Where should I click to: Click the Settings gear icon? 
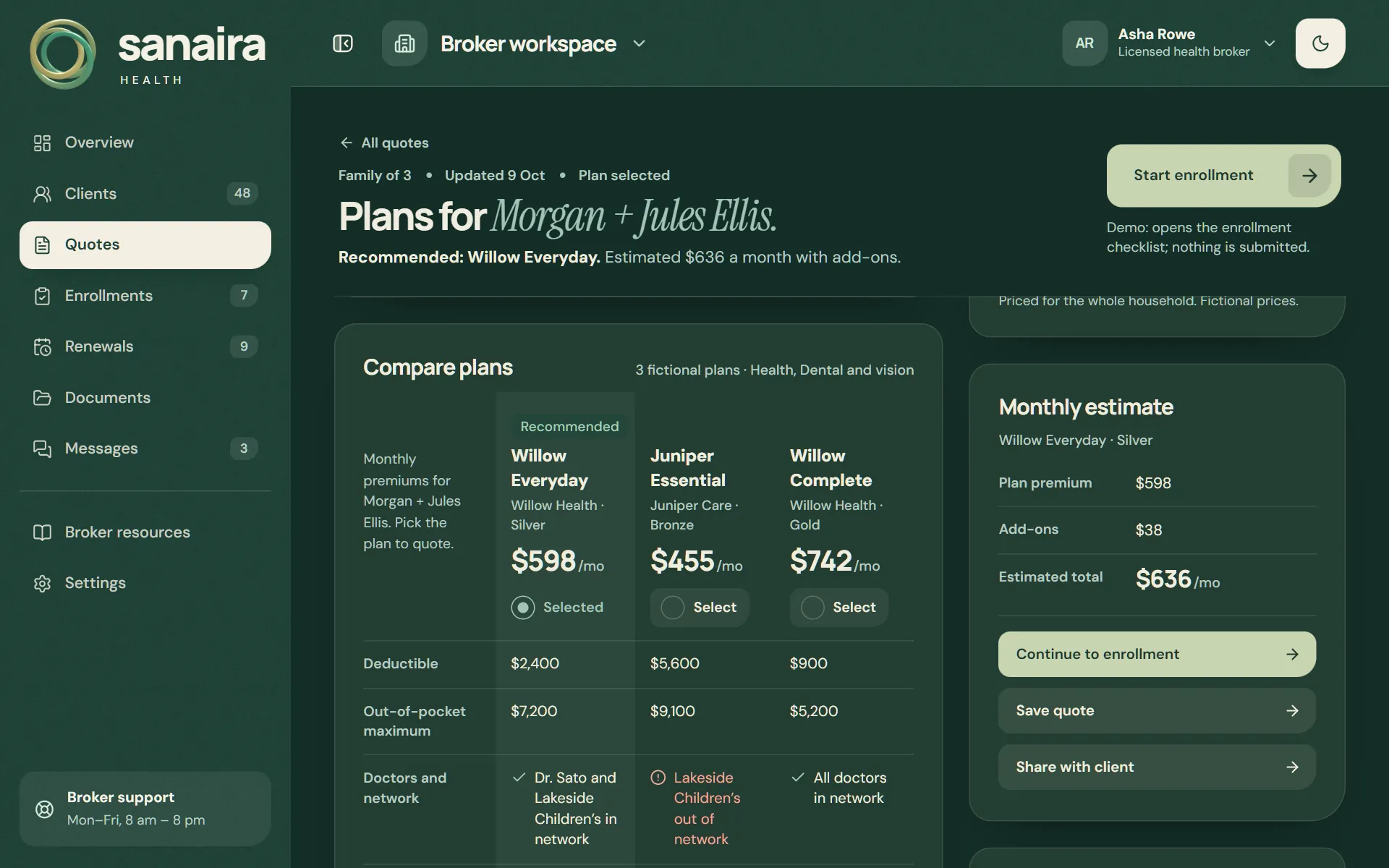pos(42,584)
